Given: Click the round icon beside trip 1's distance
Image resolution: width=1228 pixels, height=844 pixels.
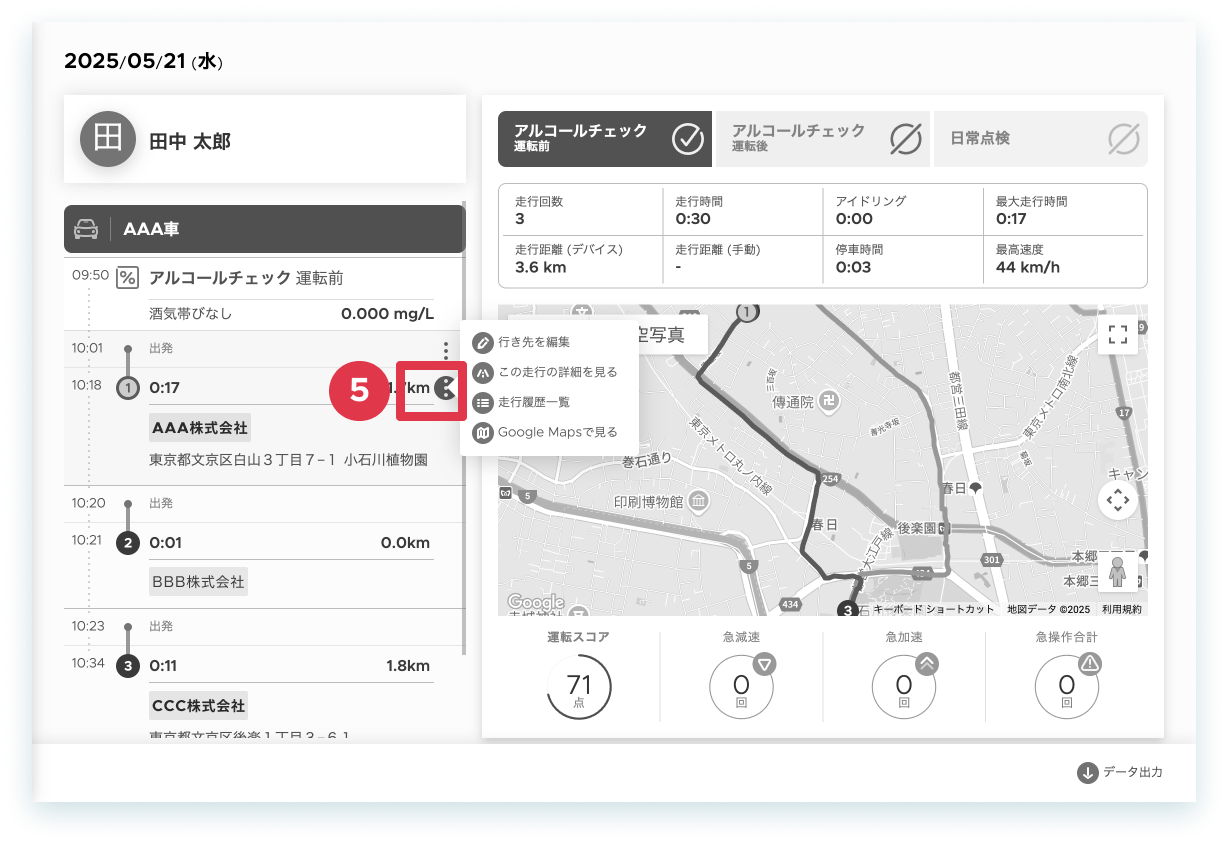Looking at the screenshot, I should point(445,387).
